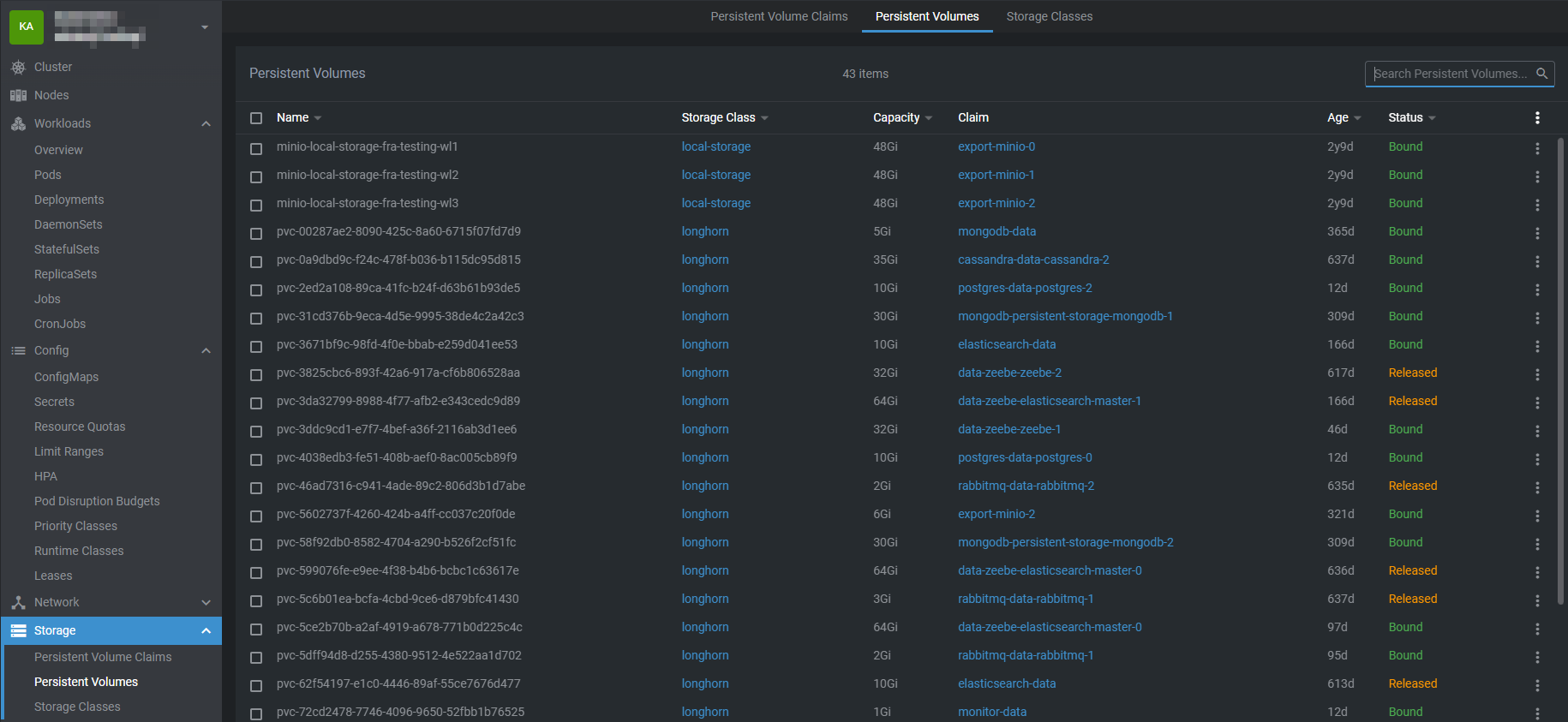Screen dimensions: 1568x722
Task: Click the Storage icon in sidebar
Action: (x=18, y=630)
